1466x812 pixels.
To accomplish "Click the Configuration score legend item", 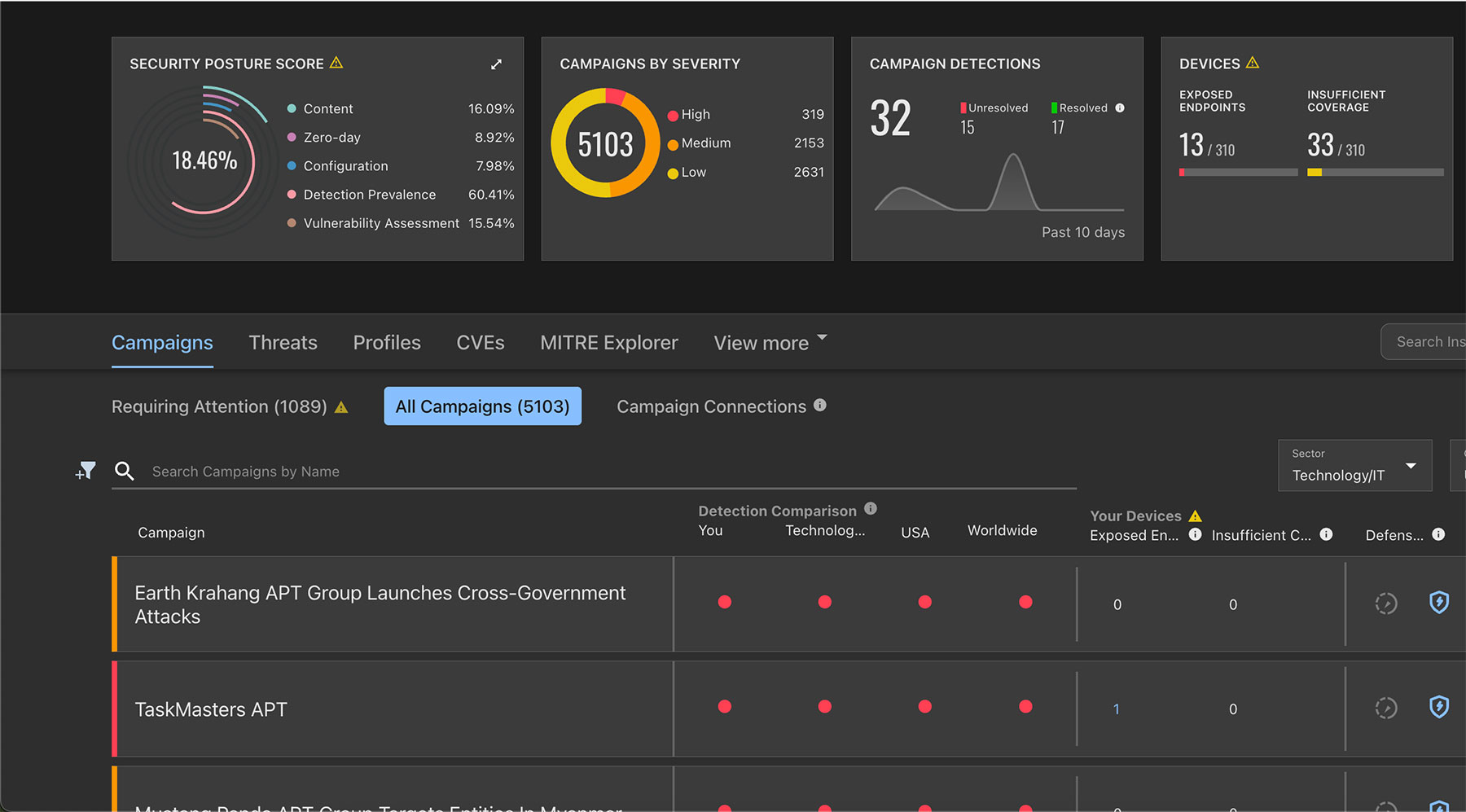I will tap(401, 166).
